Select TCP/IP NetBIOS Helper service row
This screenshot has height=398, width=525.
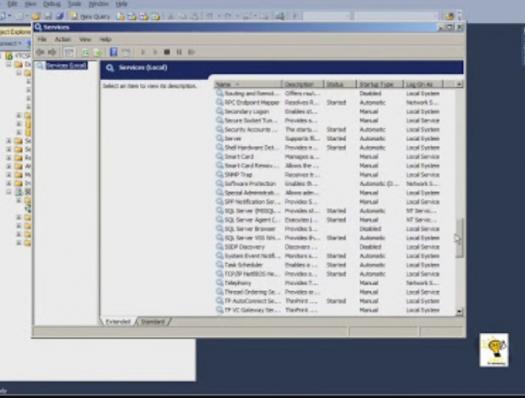[x=328, y=274]
